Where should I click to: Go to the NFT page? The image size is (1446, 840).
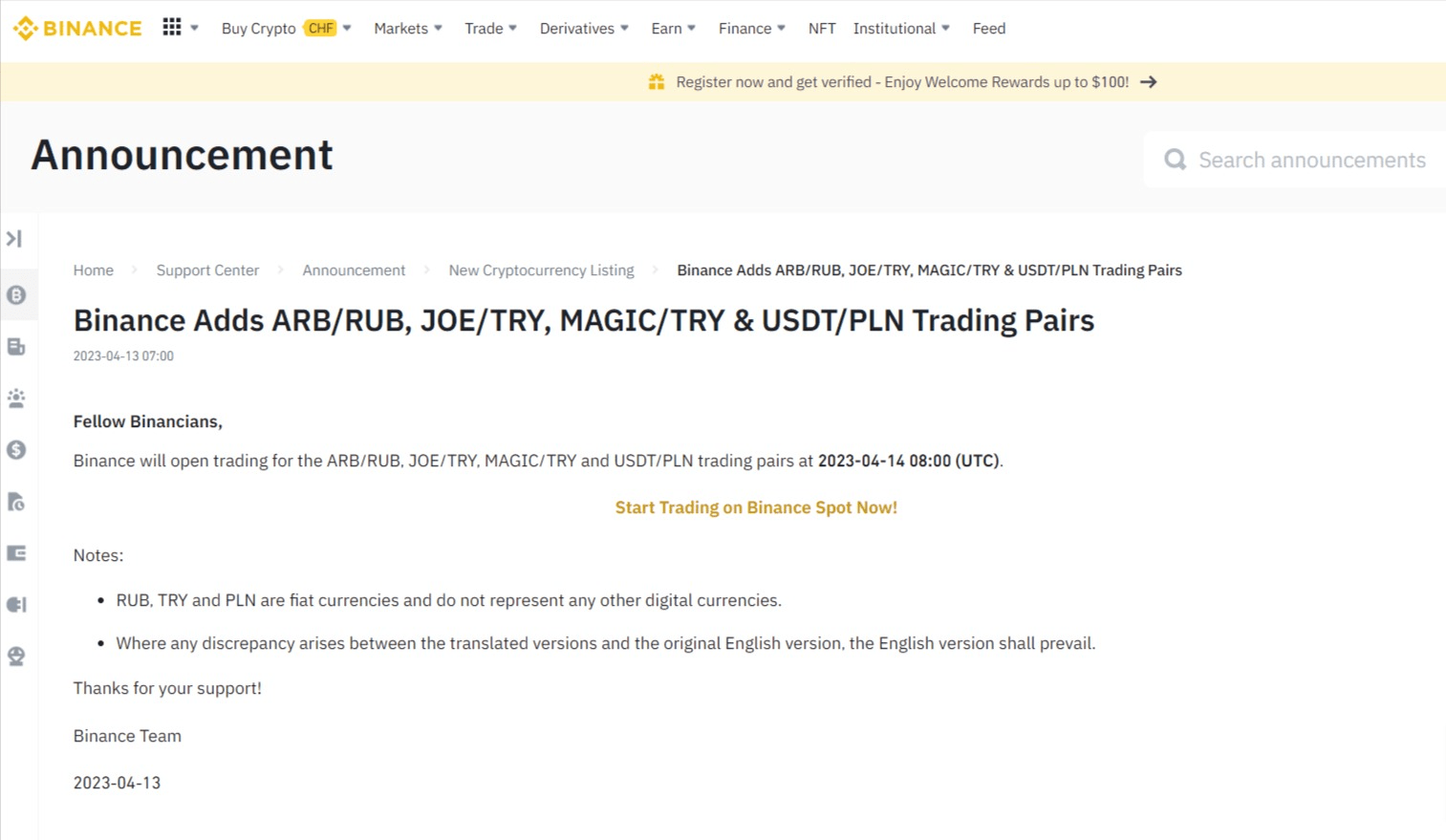(822, 29)
